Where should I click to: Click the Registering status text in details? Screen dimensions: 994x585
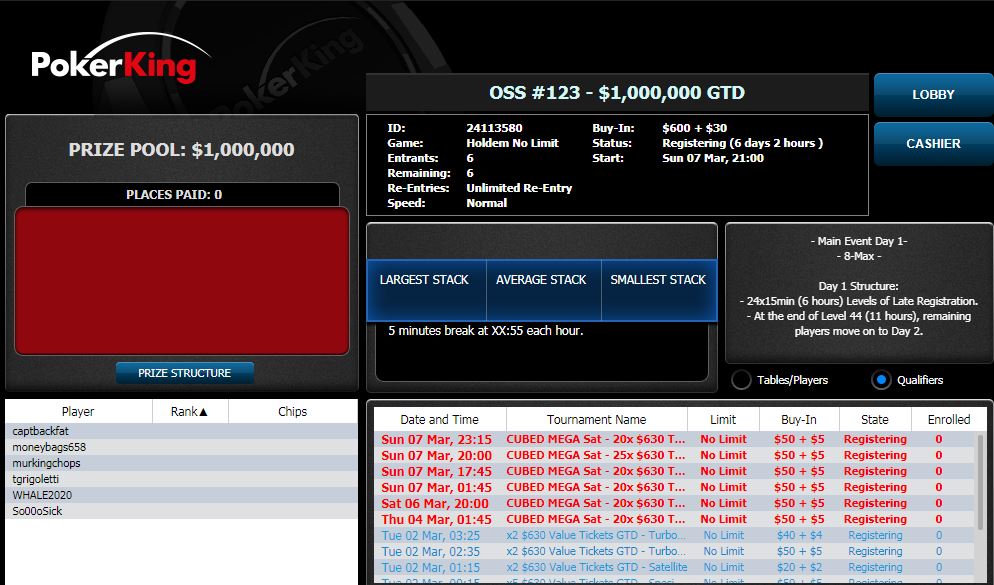pyautogui.click(x=742, y=143)
